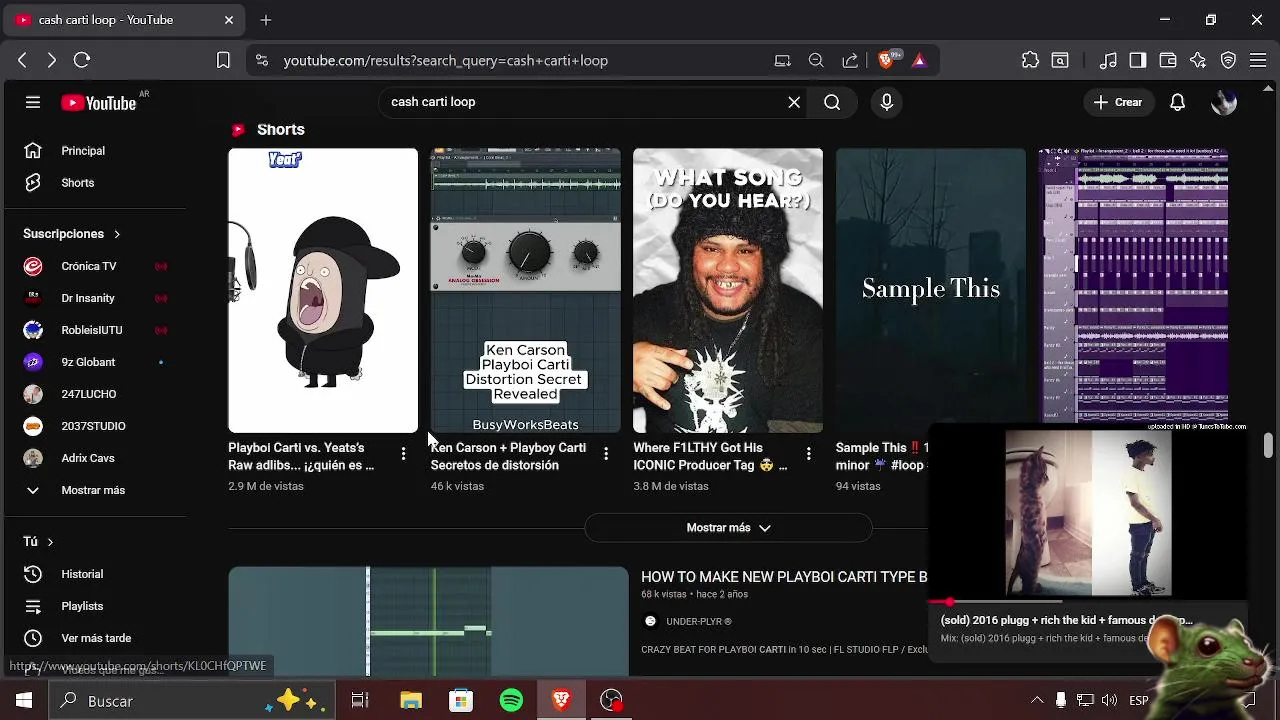Start voice search with the microphone

tap(886, 102)
